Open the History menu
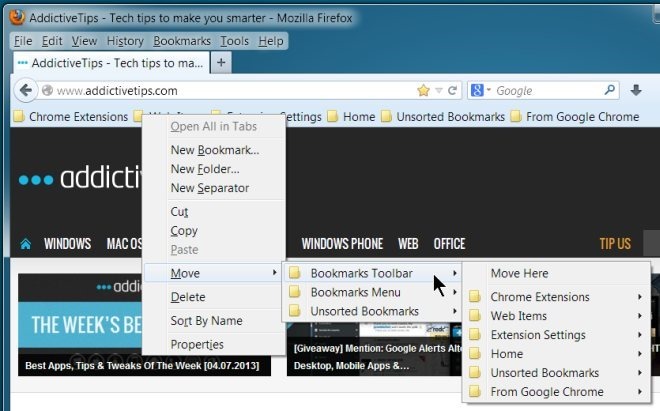 tap(125, 41)
